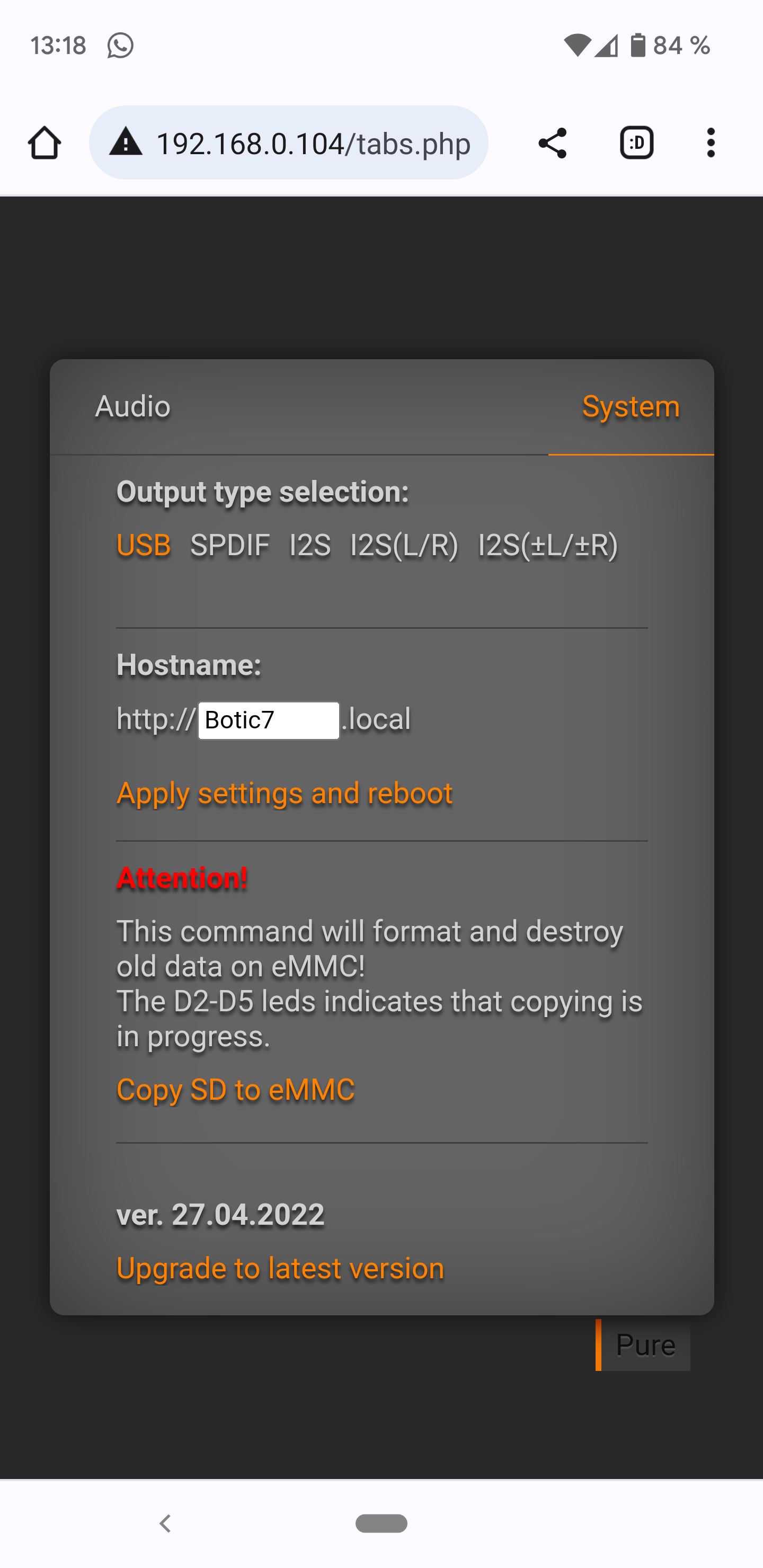The image size is (763, 1568).
Task: Tap the share icon in toolbar
Action: (x=552, y=143)
